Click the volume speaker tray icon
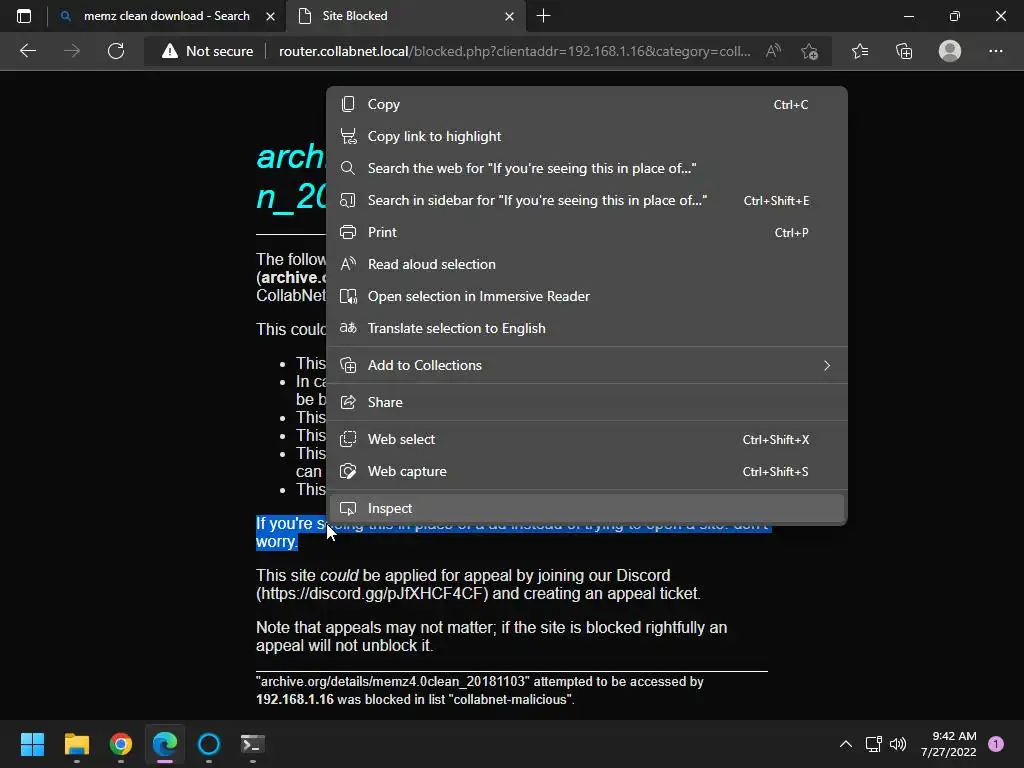The height and width of the screenshot is (768, 1024). tap(899, 744)
